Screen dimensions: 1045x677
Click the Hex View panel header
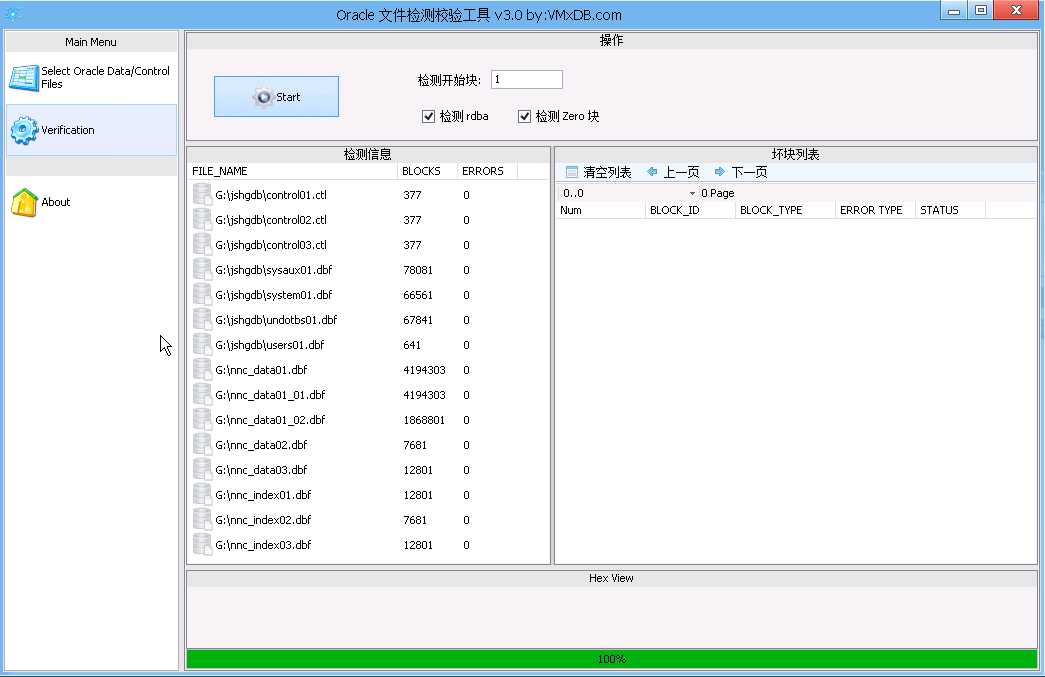click(611, 578)
